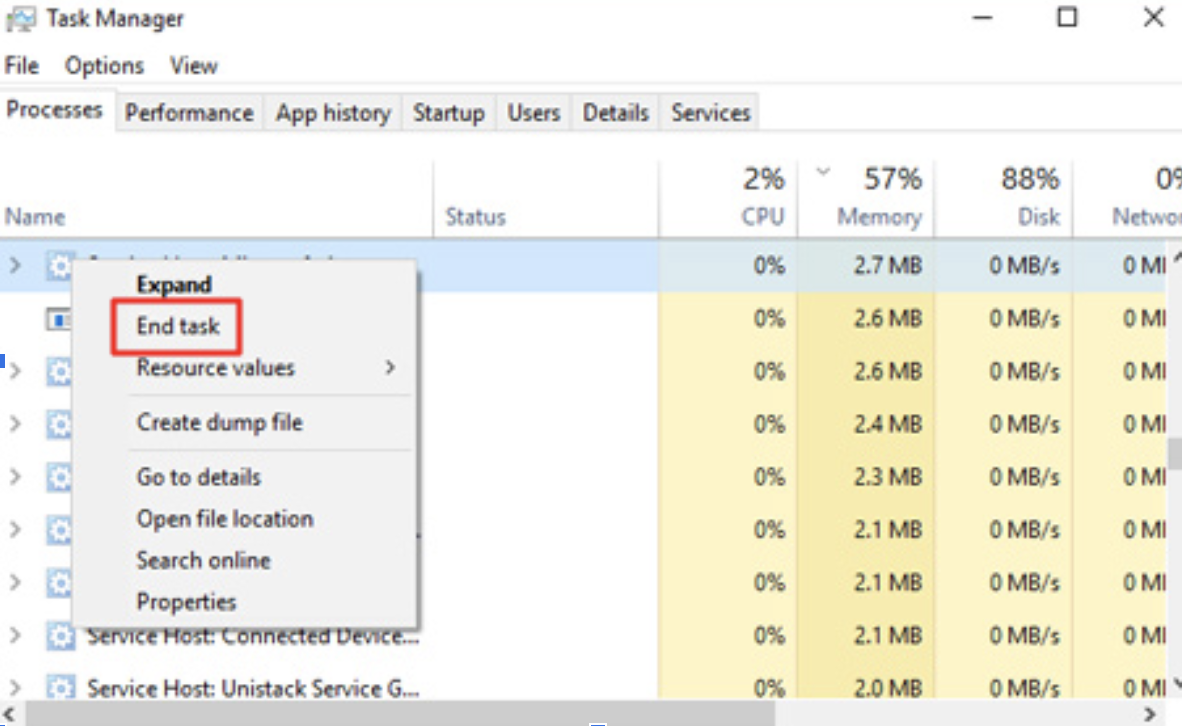Switch to the Details tab
The height and width of the screenshot is (726, 1182).
point(614,112)
